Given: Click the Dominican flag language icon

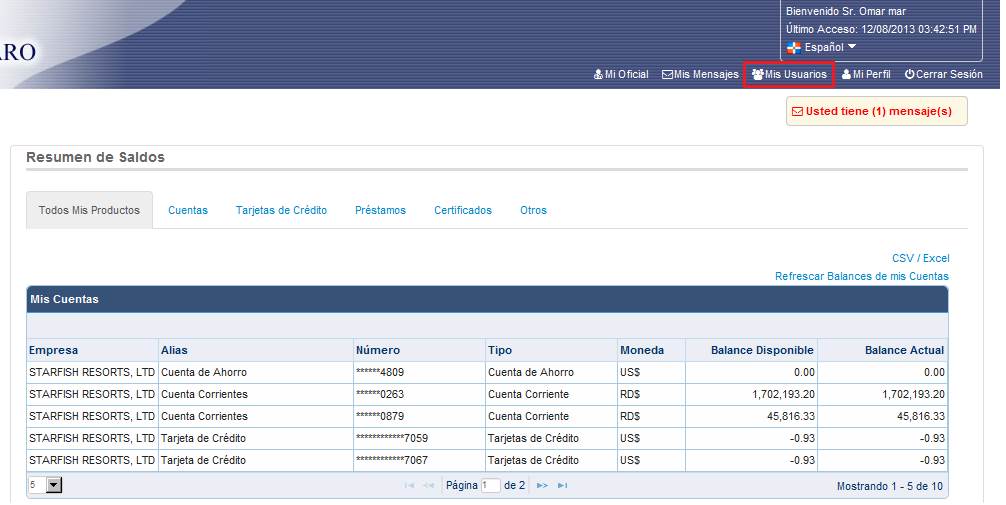Looking at the screenshot, I should [794, 47].
